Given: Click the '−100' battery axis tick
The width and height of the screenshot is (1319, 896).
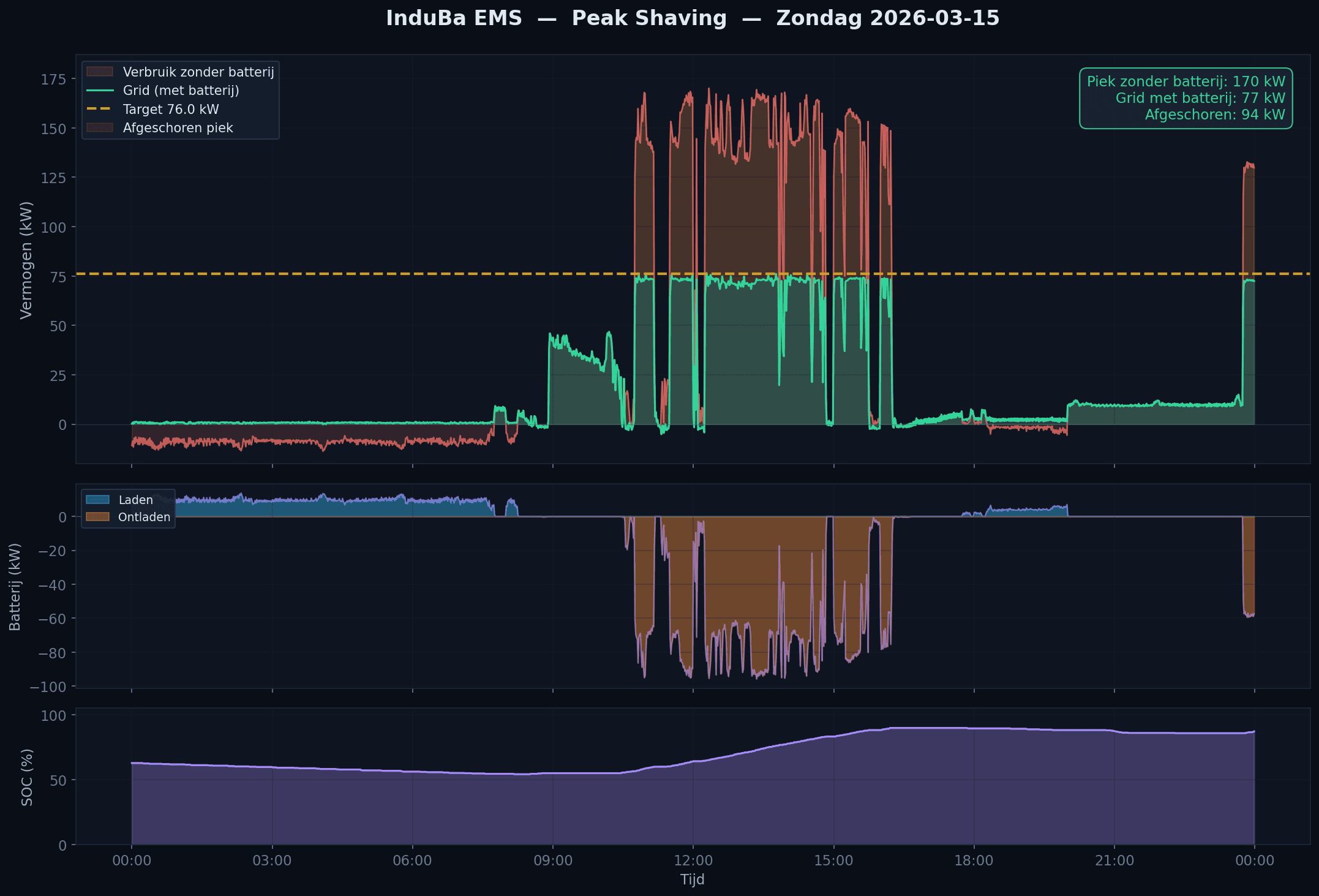Looking at the screenshot, I should pos(48,687).
